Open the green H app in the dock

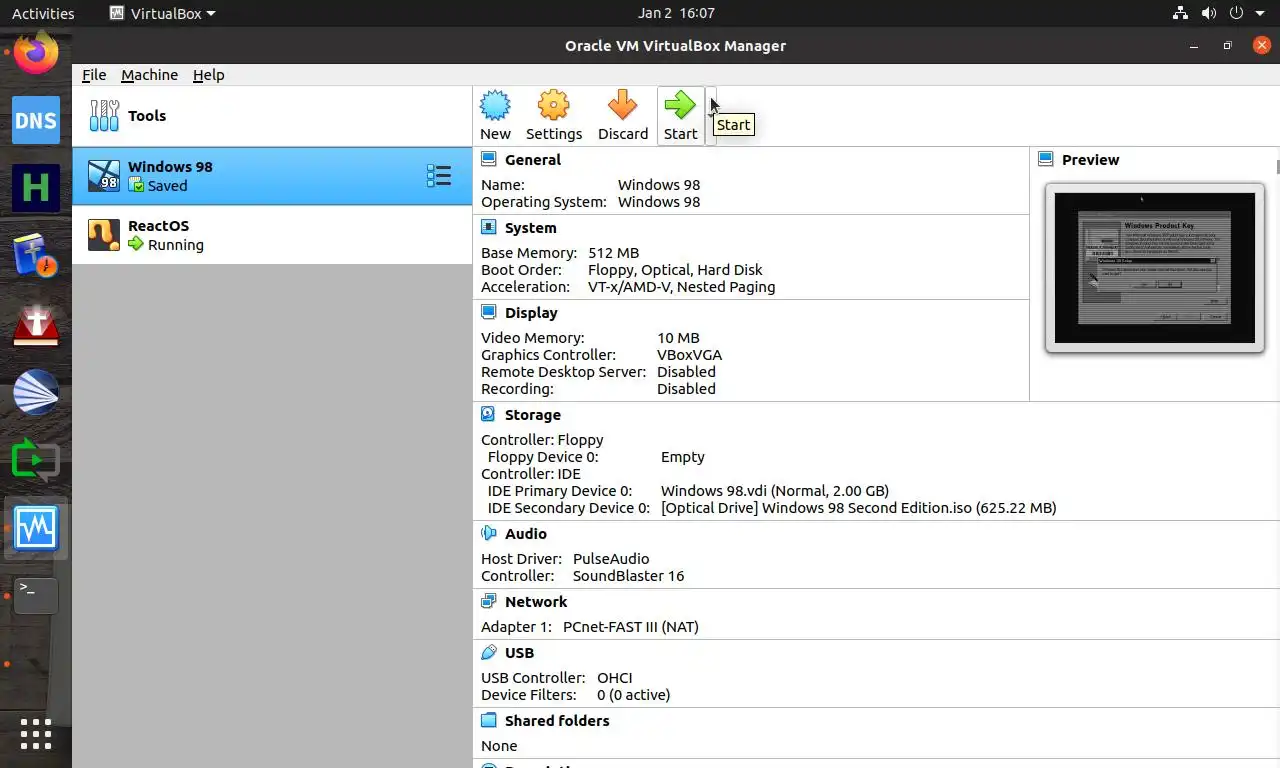[36, 188]
